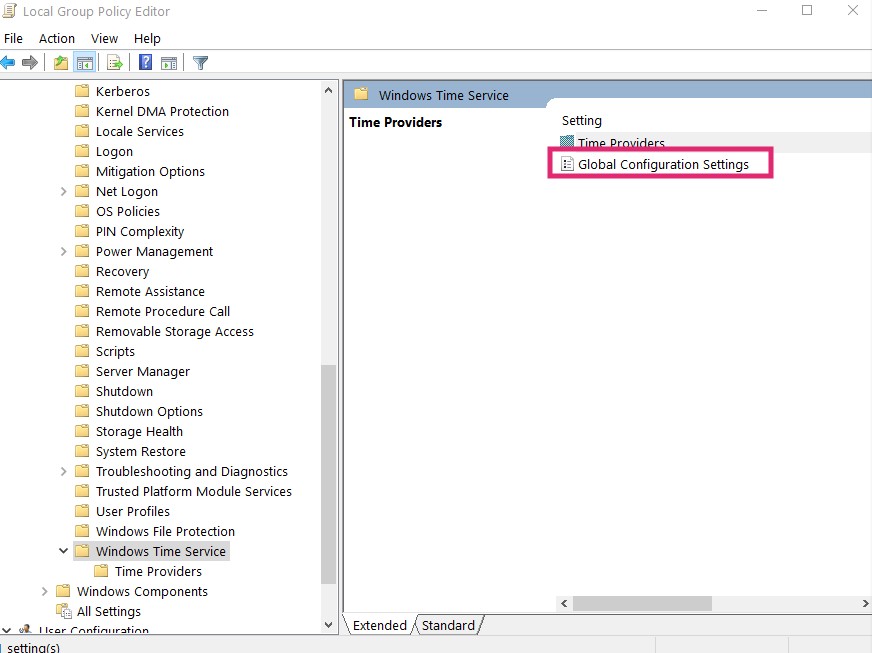This screenshot has width=872, height=653.
Task: Click the Export List toolbar icon
Action: [x=115, y=63]
